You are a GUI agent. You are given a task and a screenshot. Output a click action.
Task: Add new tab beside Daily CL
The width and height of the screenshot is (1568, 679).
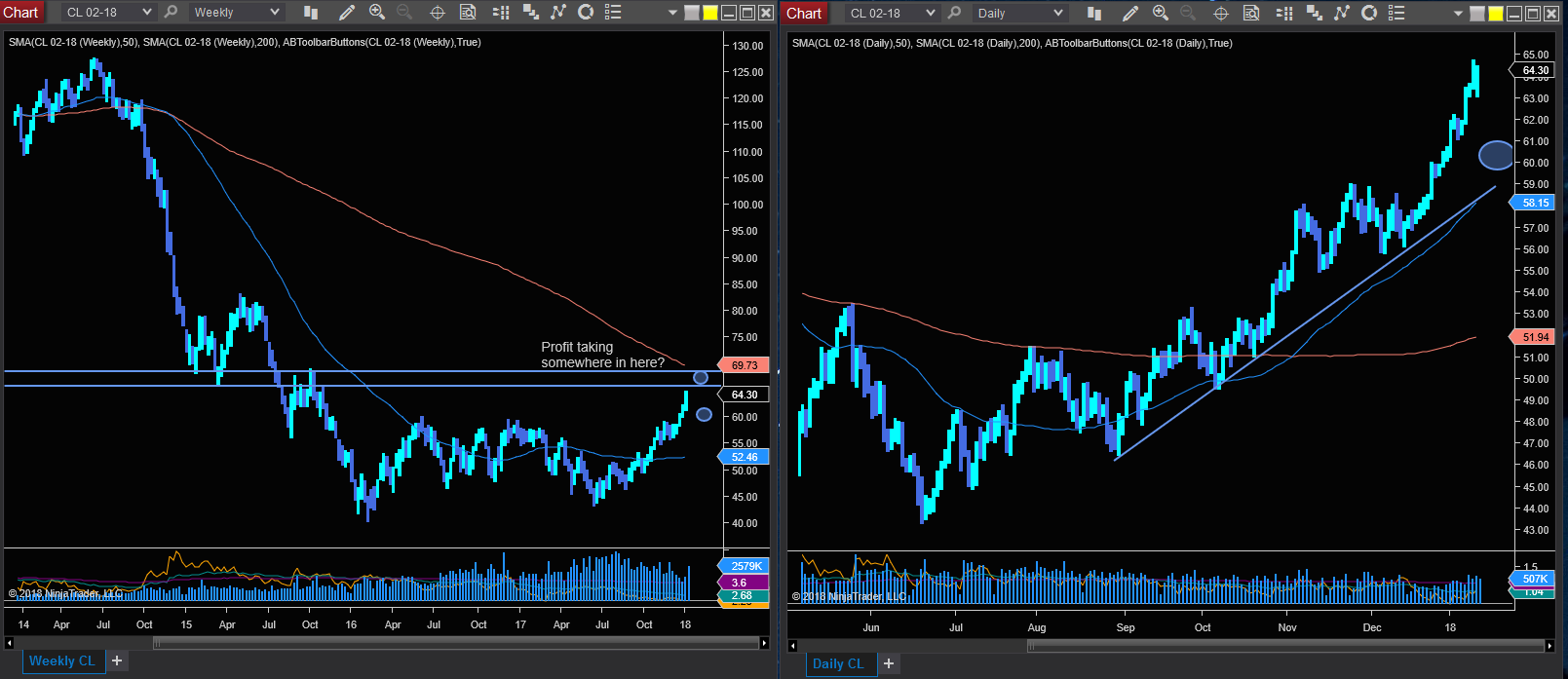(889, 663)
